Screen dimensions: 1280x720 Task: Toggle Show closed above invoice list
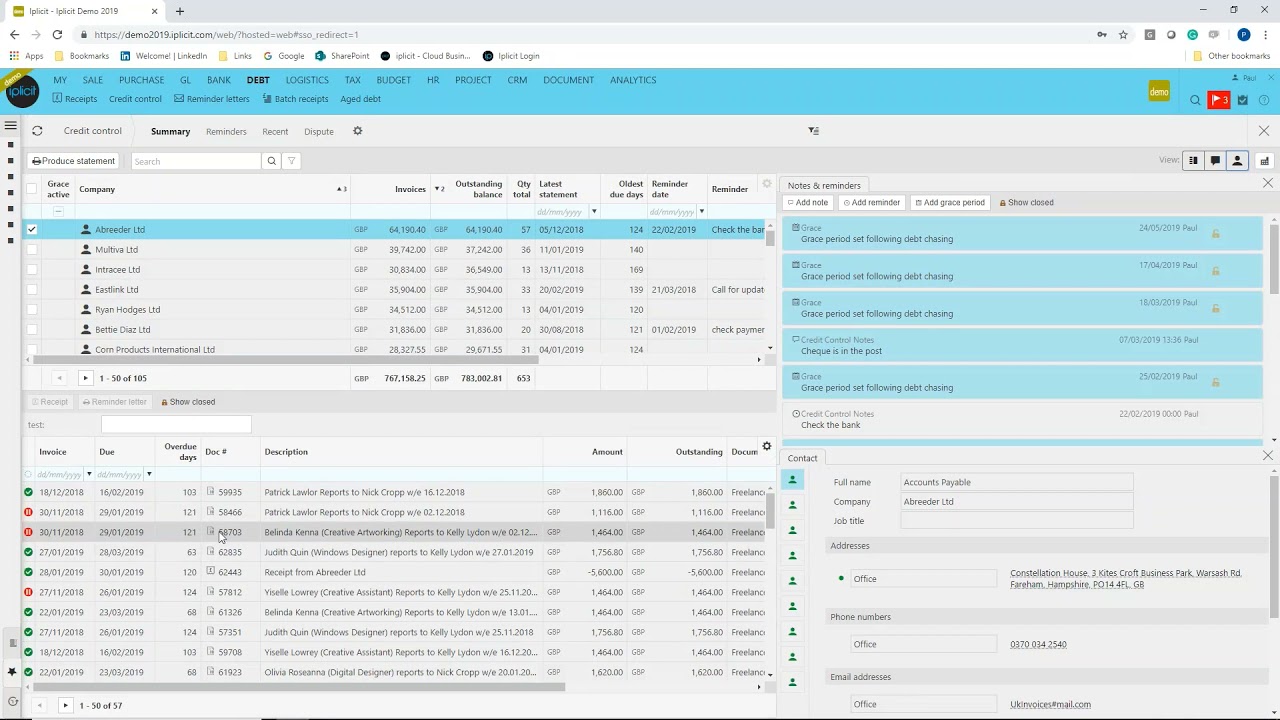tap(188, 402)
